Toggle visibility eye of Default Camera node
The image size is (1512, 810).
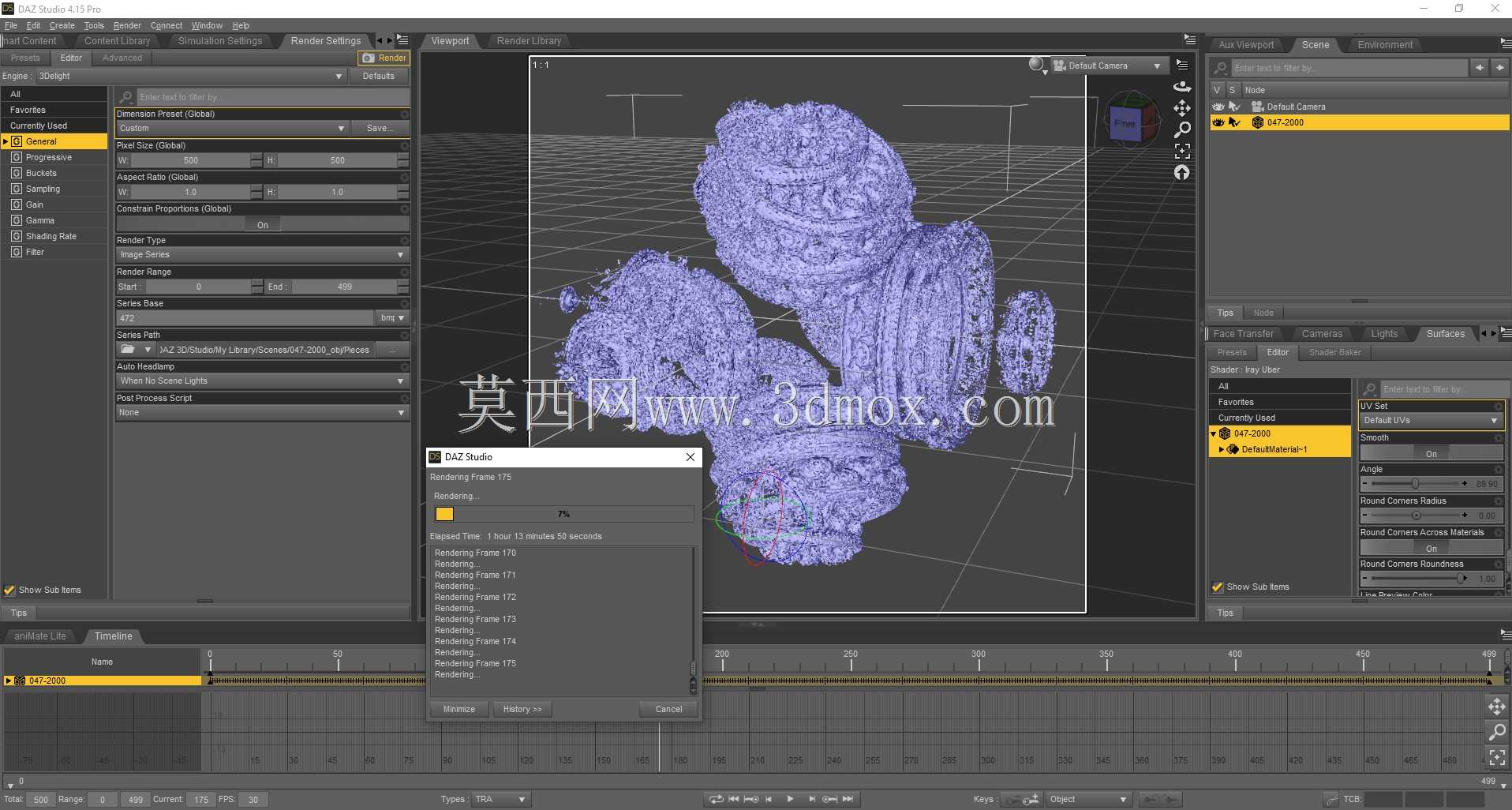tap(1218, 107)
